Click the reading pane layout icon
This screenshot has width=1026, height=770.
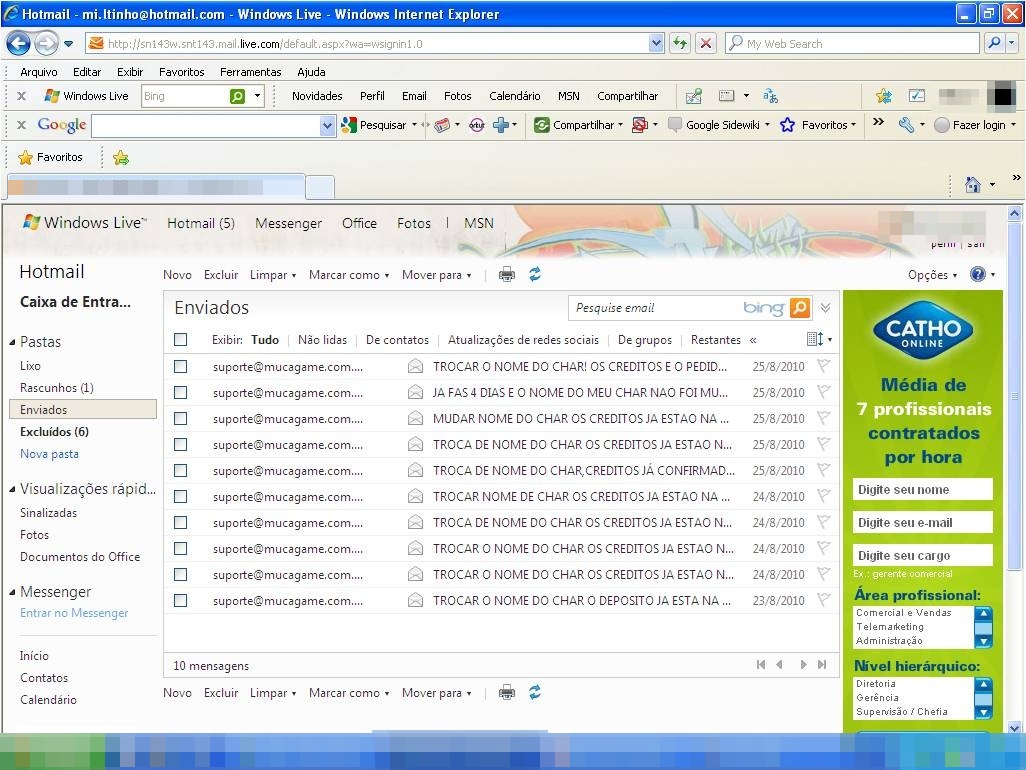[x=815, y=340]
